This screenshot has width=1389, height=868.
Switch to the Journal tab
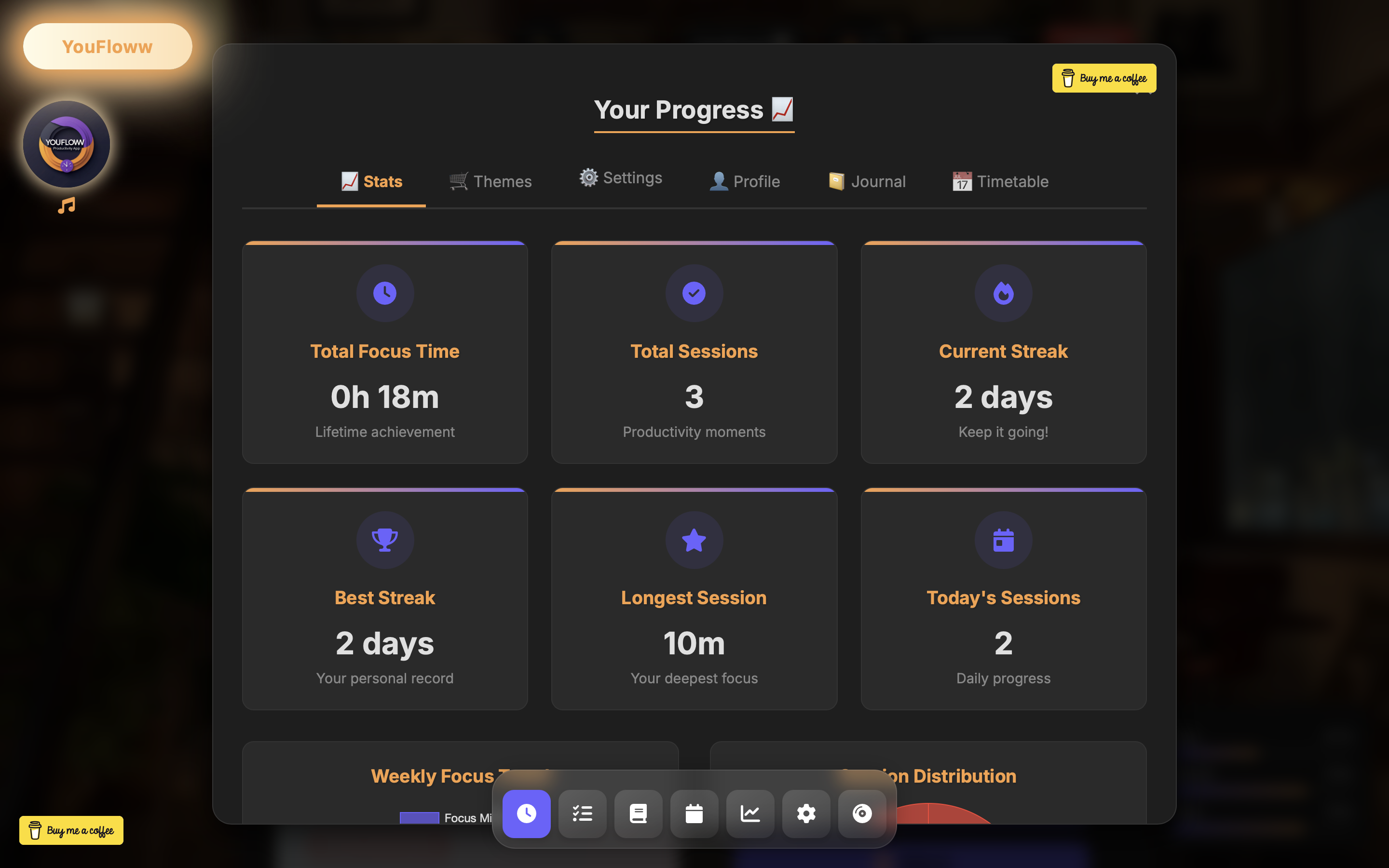click(867, 181)
